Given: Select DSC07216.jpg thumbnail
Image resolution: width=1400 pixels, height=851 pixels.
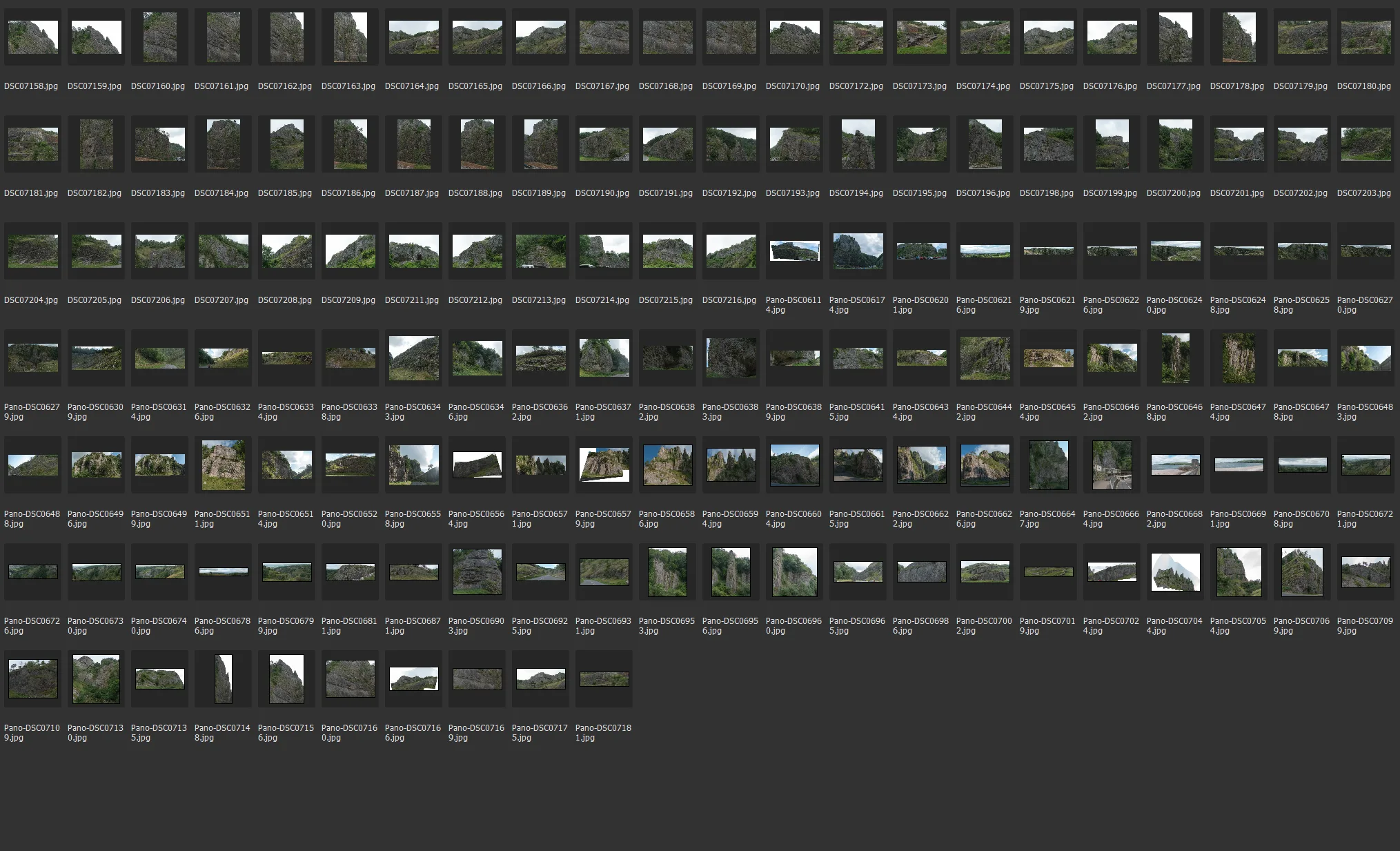Looking at the screenshot, I should pyautogui.click(x=731, y=251).
